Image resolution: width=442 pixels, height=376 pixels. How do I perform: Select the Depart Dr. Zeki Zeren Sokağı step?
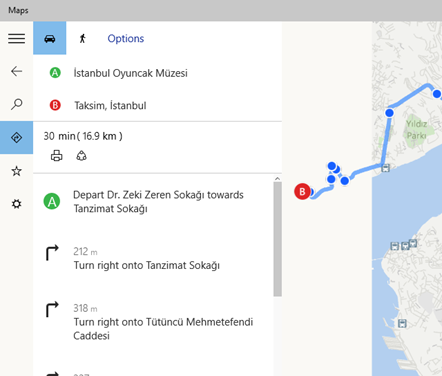[153, 202]
